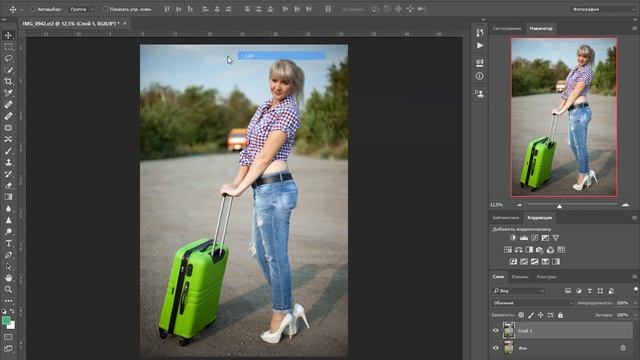The width and height of the screenshot is (640, 360).
Task: Select the Gradient tool
Action: pyautogui.click(x=8, y=197)
